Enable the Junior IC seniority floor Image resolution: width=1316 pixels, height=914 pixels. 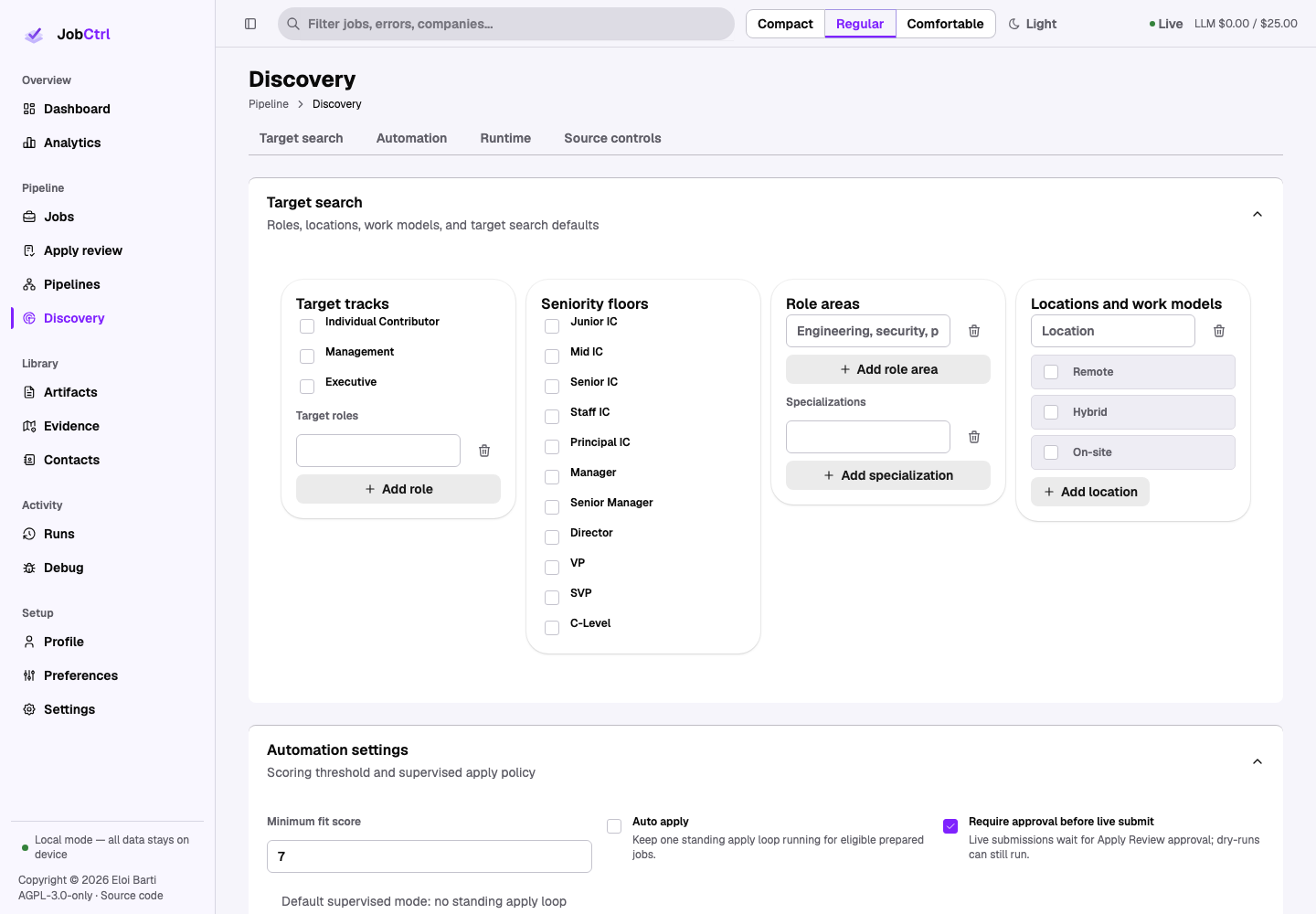pos(552,326)
